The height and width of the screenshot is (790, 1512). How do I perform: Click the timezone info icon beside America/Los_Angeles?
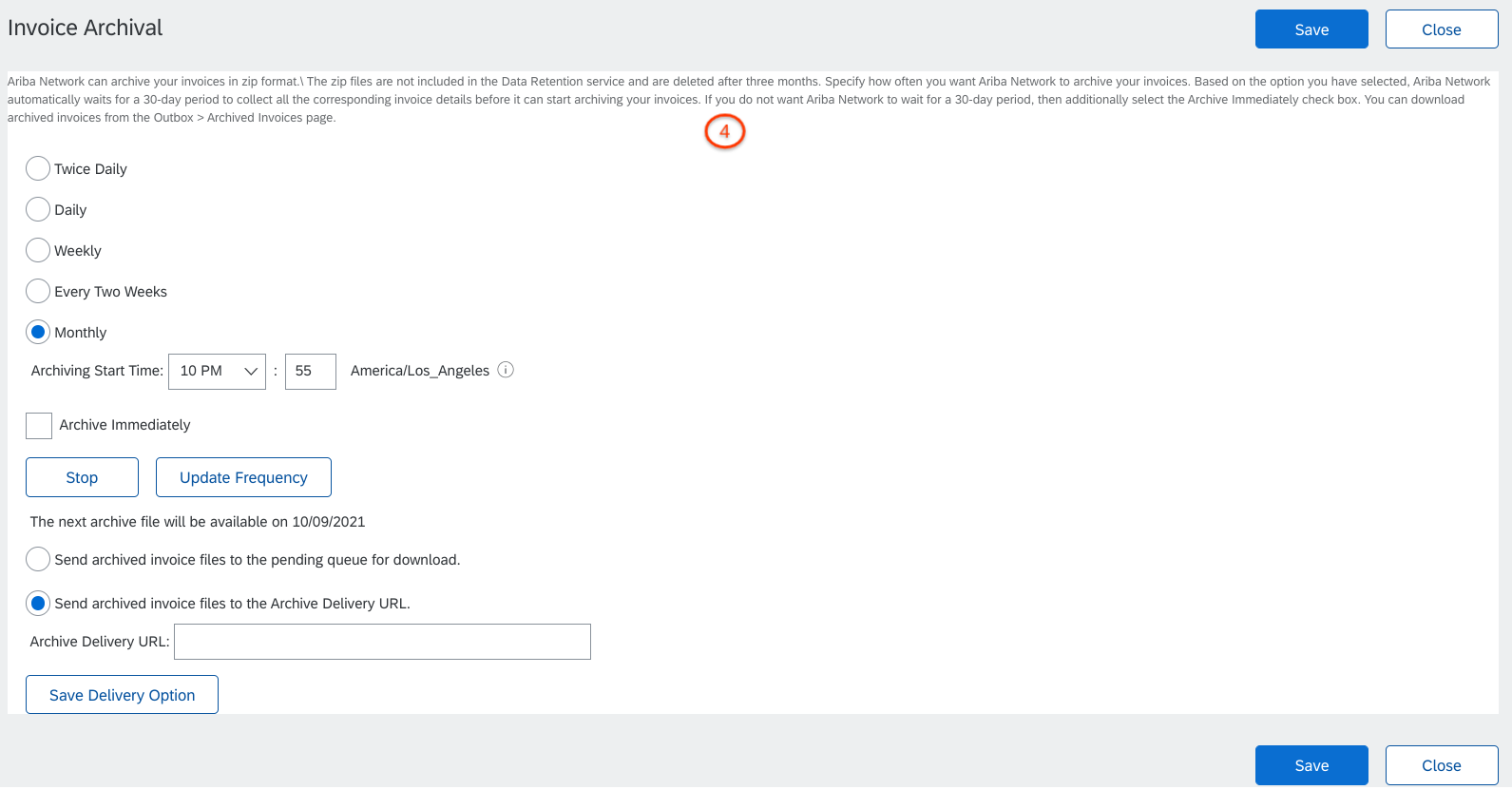point(506,370)
